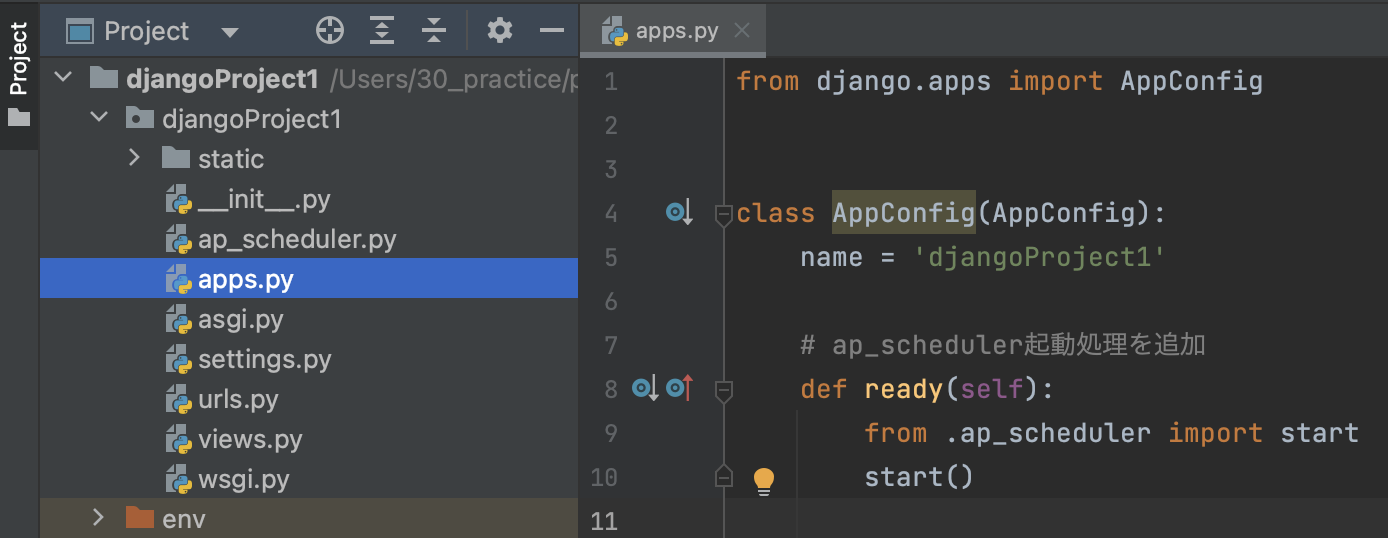Collapse the ready method fold marker

tap(724, 390)
